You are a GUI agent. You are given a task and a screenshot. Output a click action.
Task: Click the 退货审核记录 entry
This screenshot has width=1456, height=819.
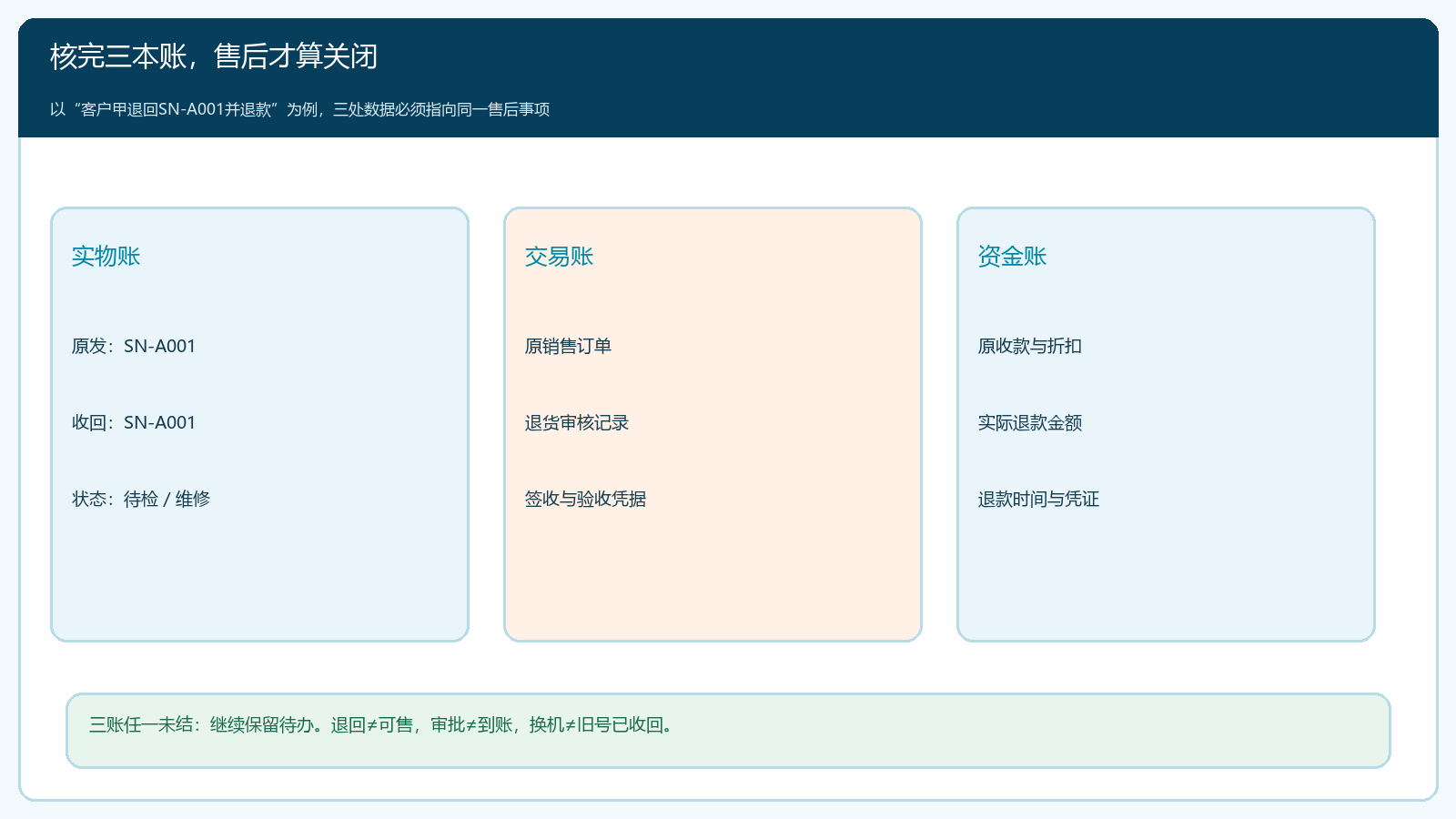[577, 422]
